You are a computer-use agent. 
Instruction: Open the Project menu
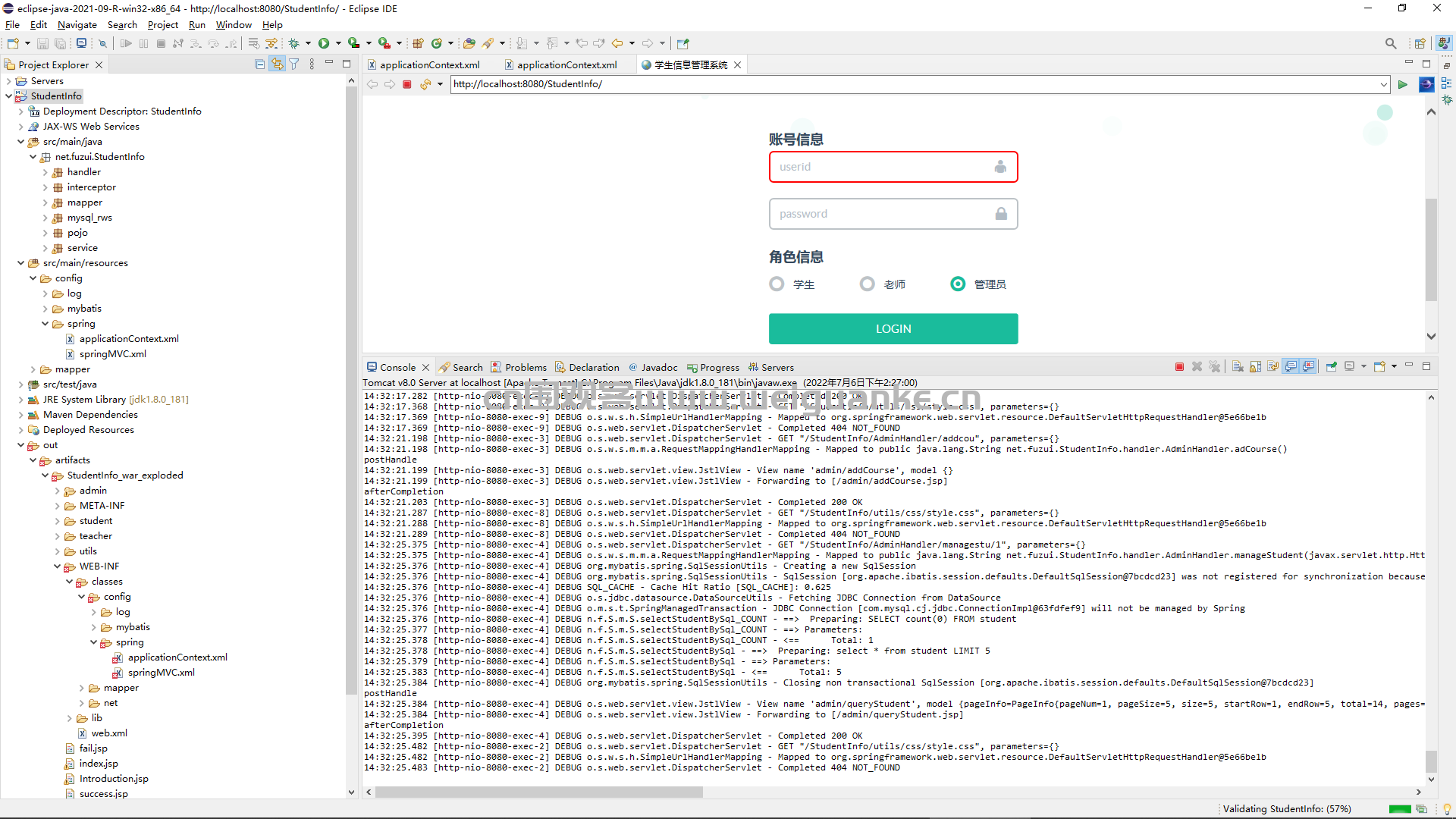click(162, 25)
